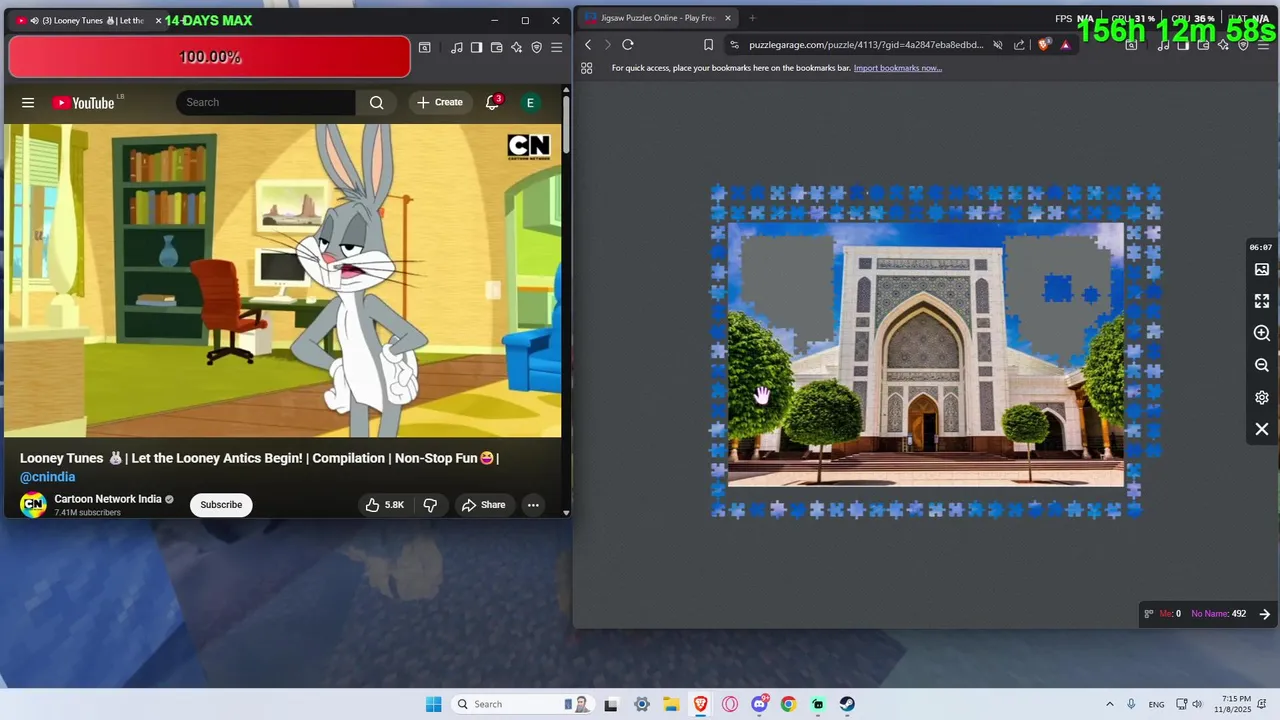This screenshot has height=720, width=1280.
Task: Reload the puzzlegarage page
Action: click(628, 45)
